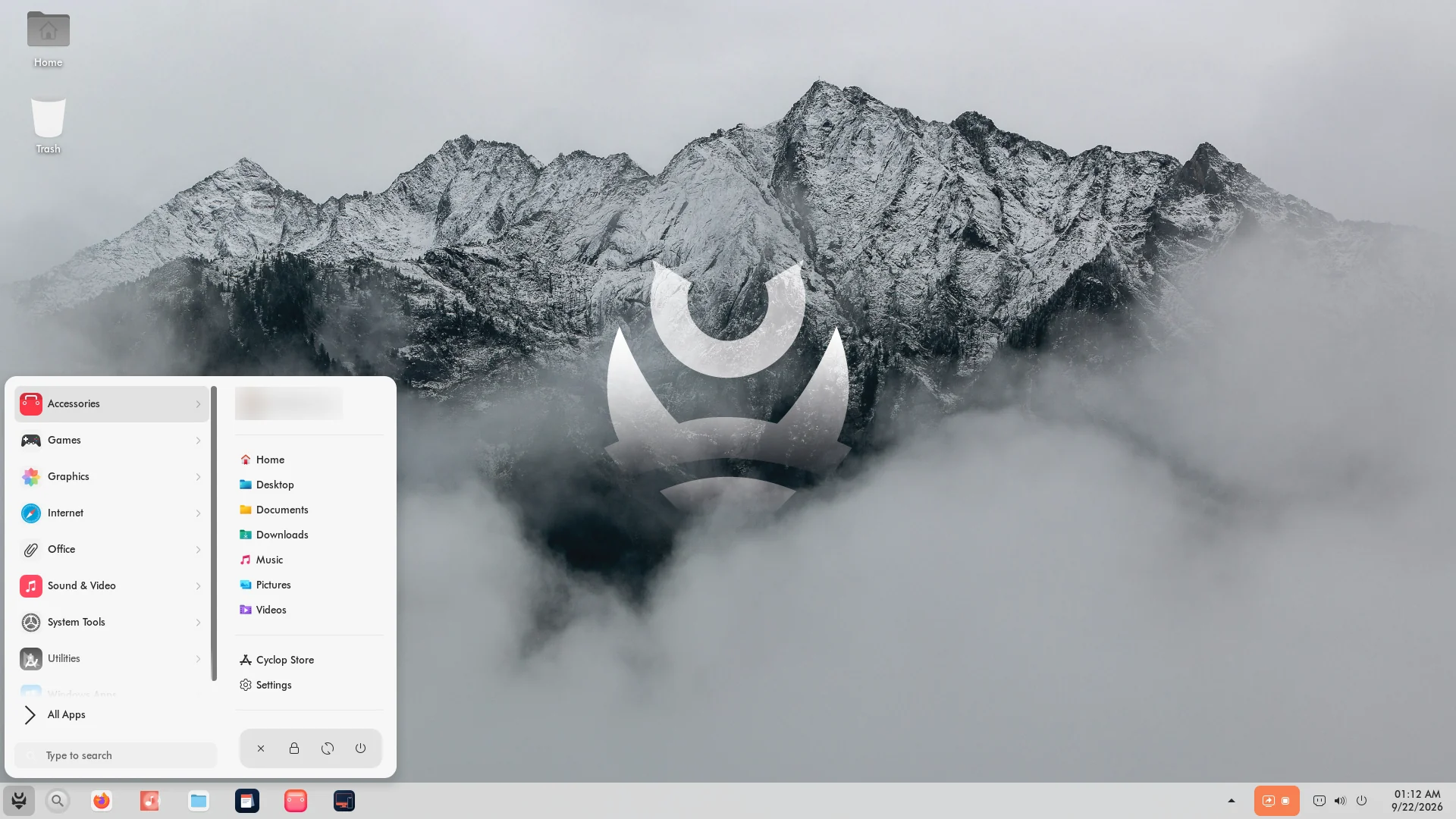Viewport: 1456px width, 819px height.
Task: Open Settings from the start menu
Action: tap(266, 685)
